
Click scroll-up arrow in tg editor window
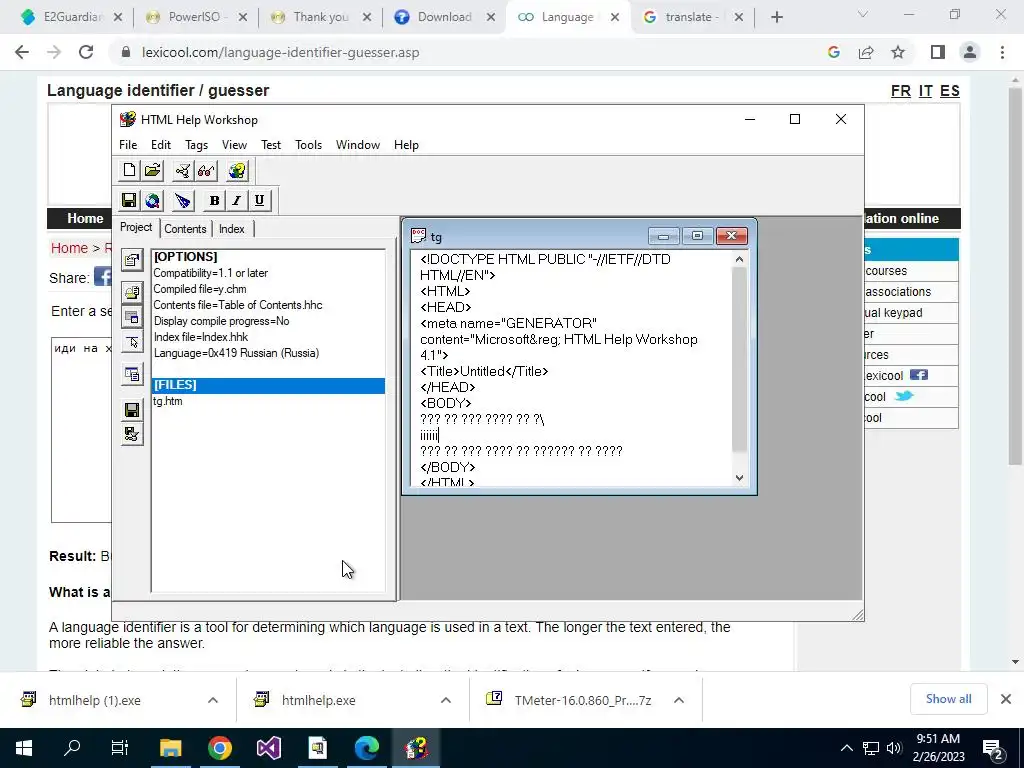point(739,260)
